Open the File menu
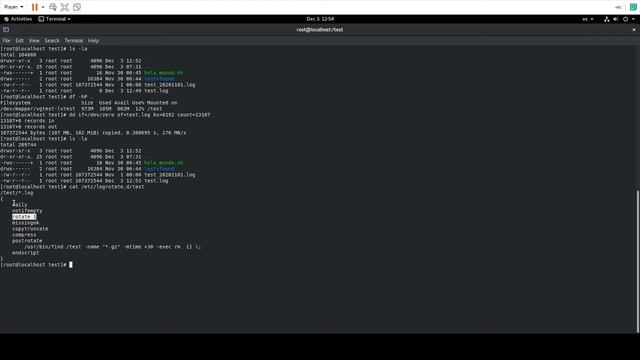 (6, 40)
